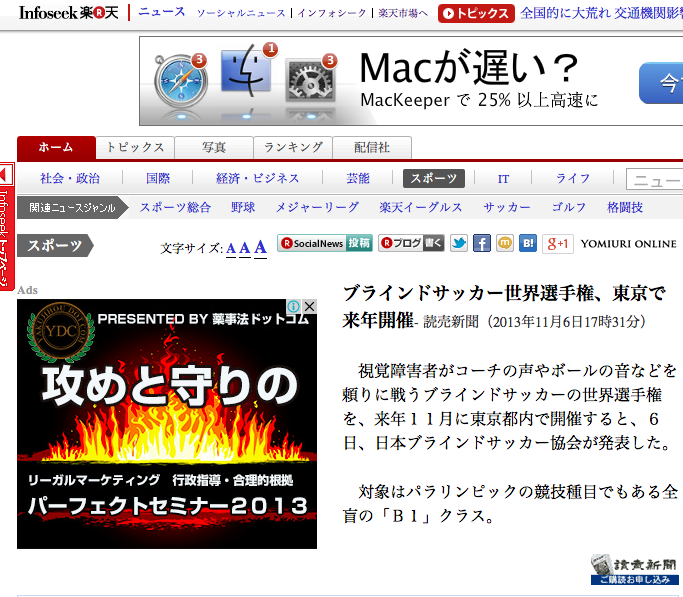Open 楽天イーグルス subgenre link

[x=421, y=207]
